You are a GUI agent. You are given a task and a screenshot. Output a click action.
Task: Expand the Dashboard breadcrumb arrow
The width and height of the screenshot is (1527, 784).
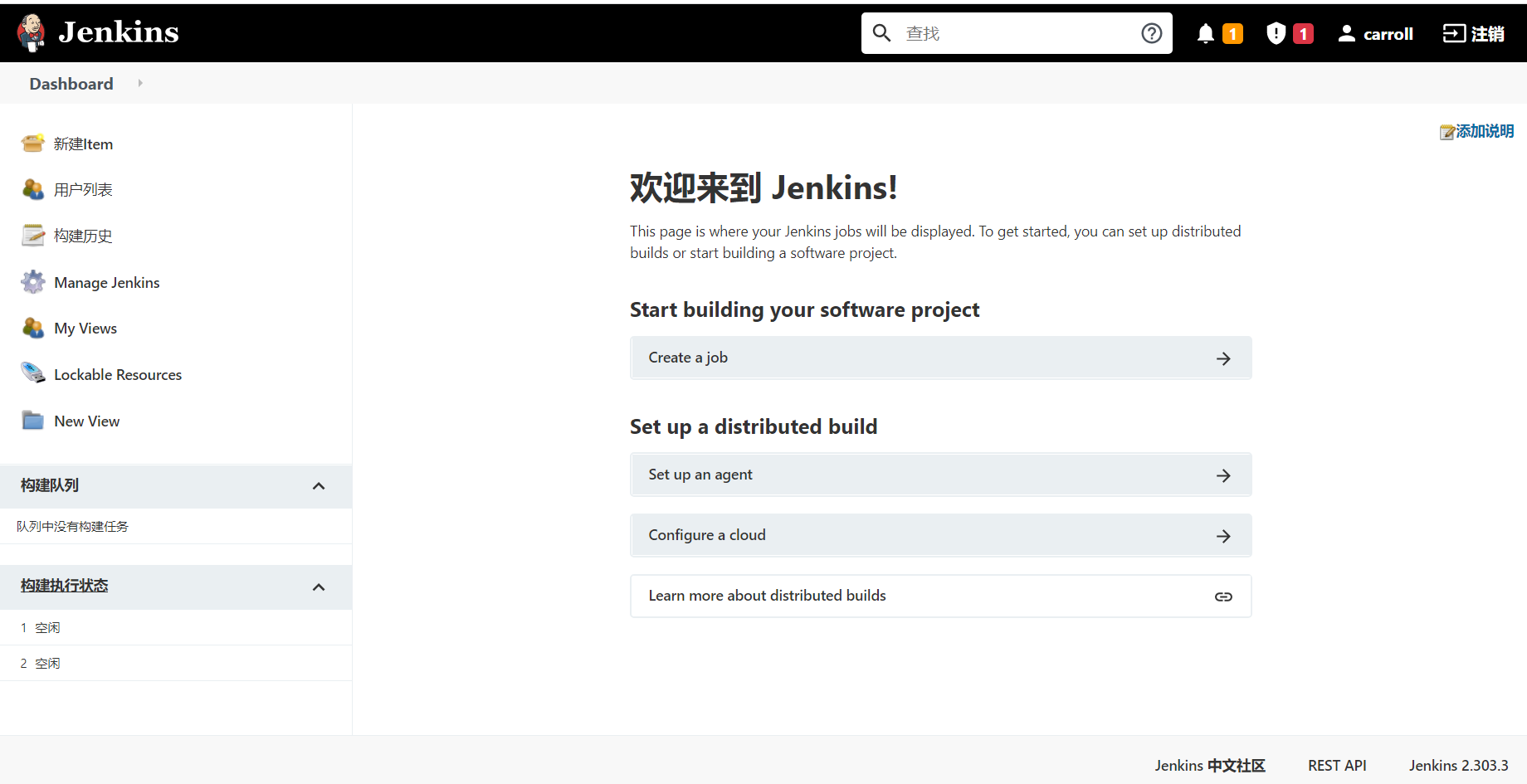140,83
